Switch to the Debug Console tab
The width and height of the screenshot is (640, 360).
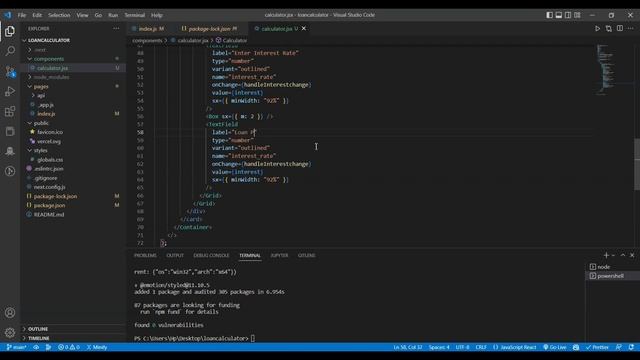[x=211, y=255]
